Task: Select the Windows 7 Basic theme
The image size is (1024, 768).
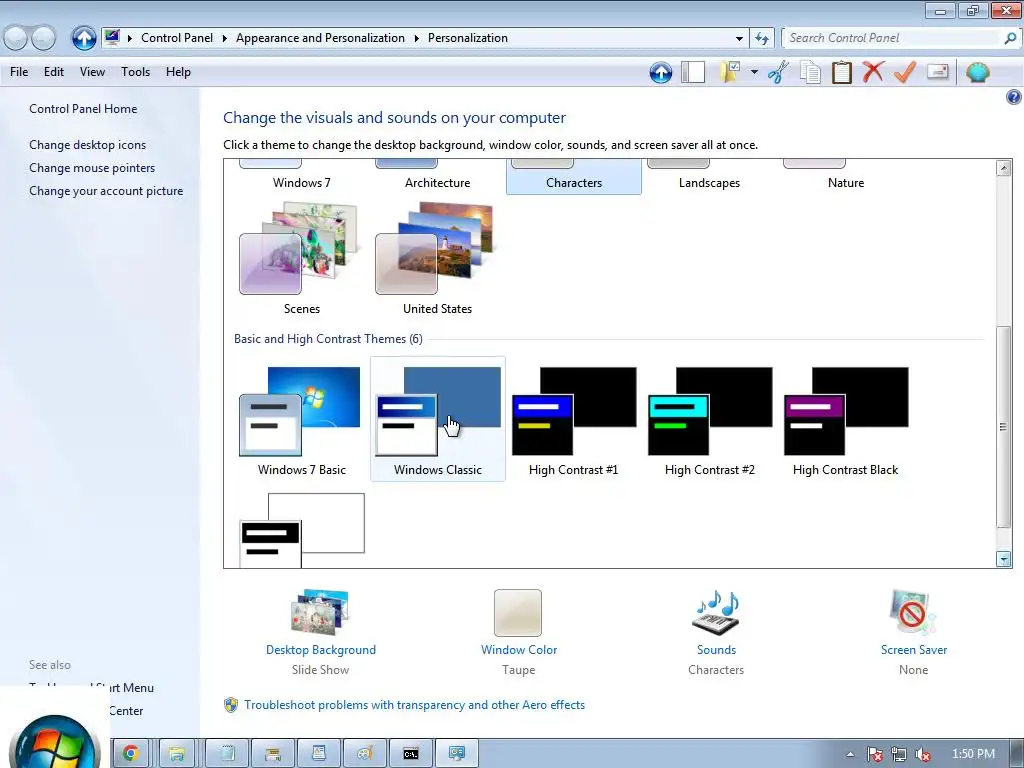Action: click(302, 421)
